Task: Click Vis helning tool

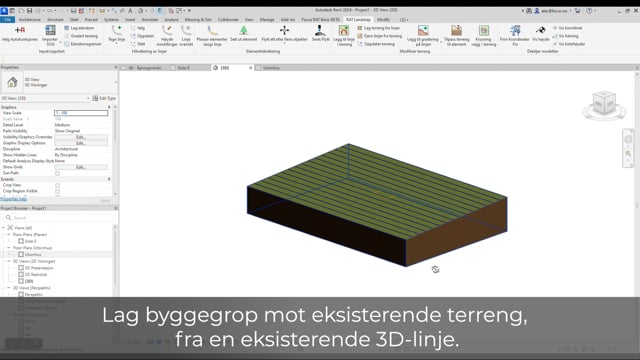Action: point(565,36)
